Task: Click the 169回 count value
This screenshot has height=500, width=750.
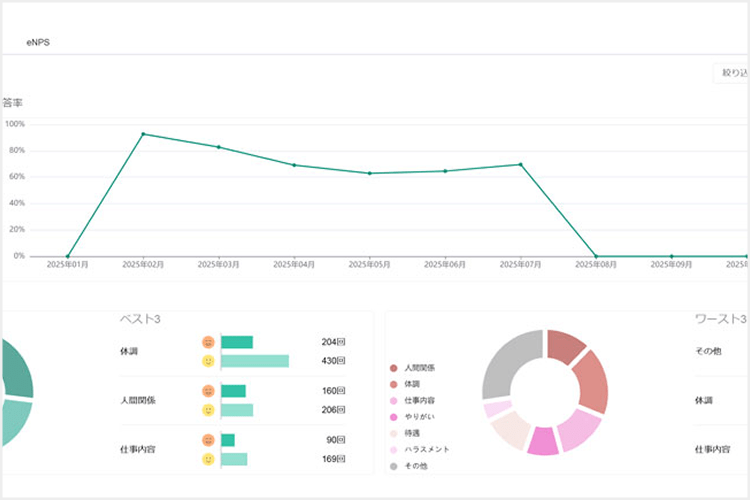Action: [x=333, y=459]
